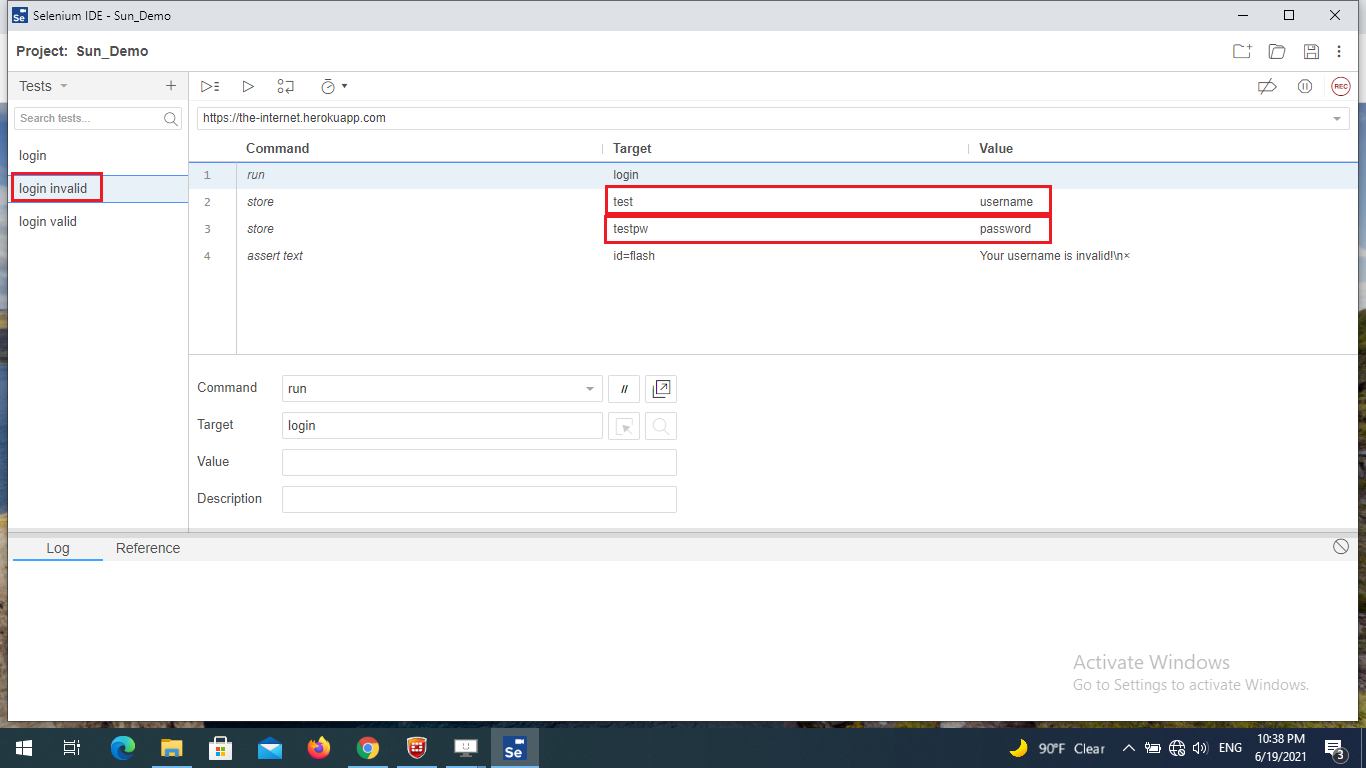Select the 'run' command row
This screenshot has width=1366, height=768.
pos(773,175)
